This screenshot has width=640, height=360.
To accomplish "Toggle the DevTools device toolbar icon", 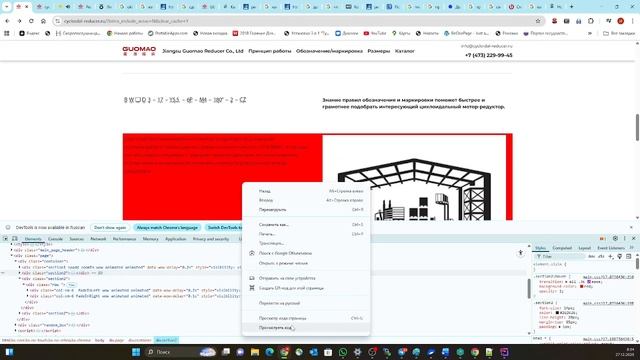I will pos(15,238).
